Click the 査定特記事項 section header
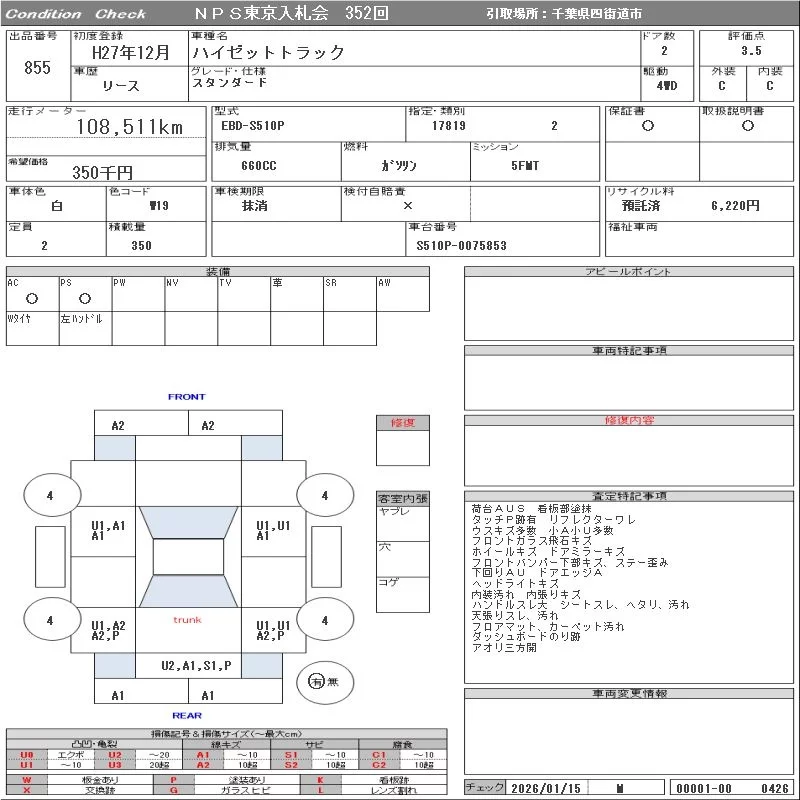The width and height of the screenshot is (800, 800). pos(629,496)
